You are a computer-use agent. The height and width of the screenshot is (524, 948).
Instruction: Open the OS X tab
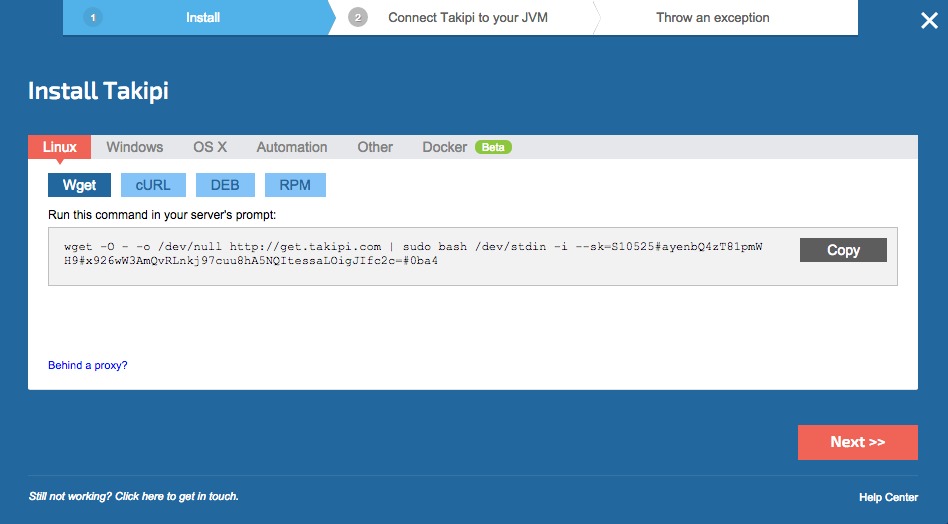tap(210, 147)
